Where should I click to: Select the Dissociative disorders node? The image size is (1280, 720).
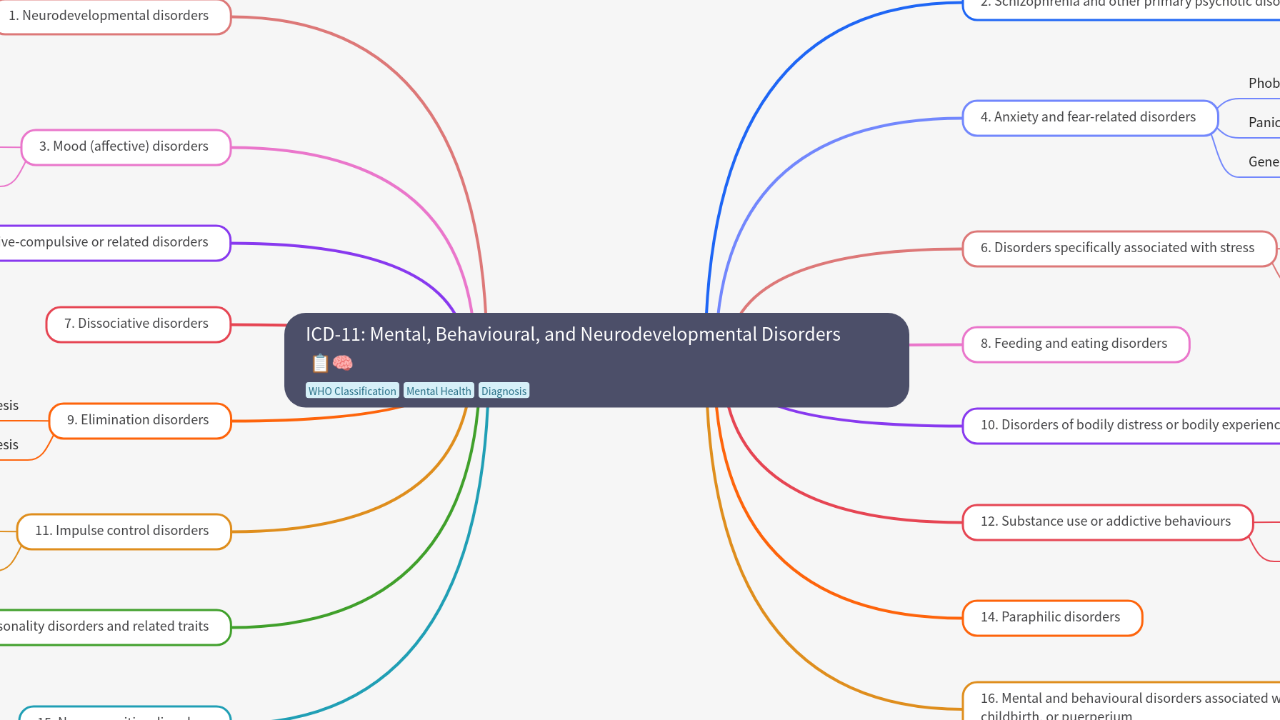[x=137, y=324]
